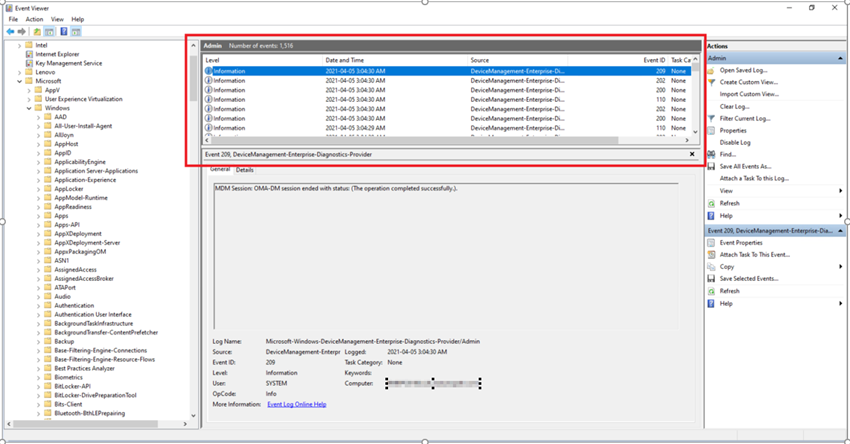Click Attach a Task To this Log
The width and height of the screenshot is (850, 444).
pos(754,178)
